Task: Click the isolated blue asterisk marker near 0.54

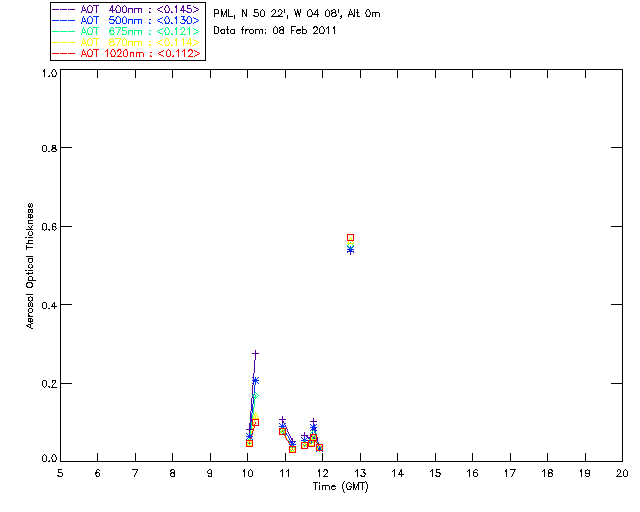Action: pyautogui.click(x=350, y=250)
